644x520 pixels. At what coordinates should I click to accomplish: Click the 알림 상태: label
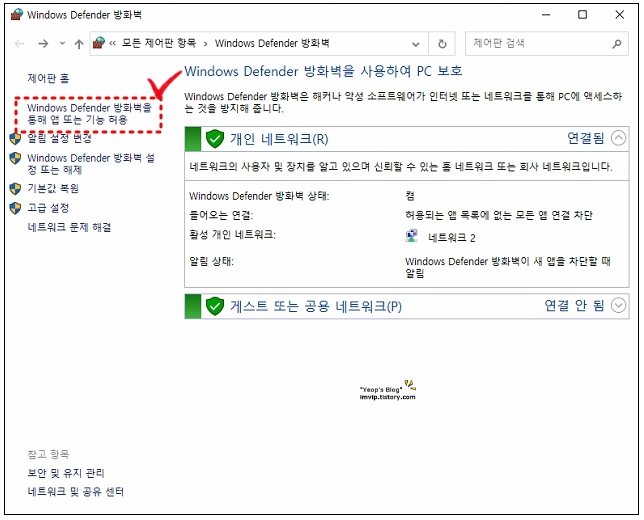[x=211, y=261]
